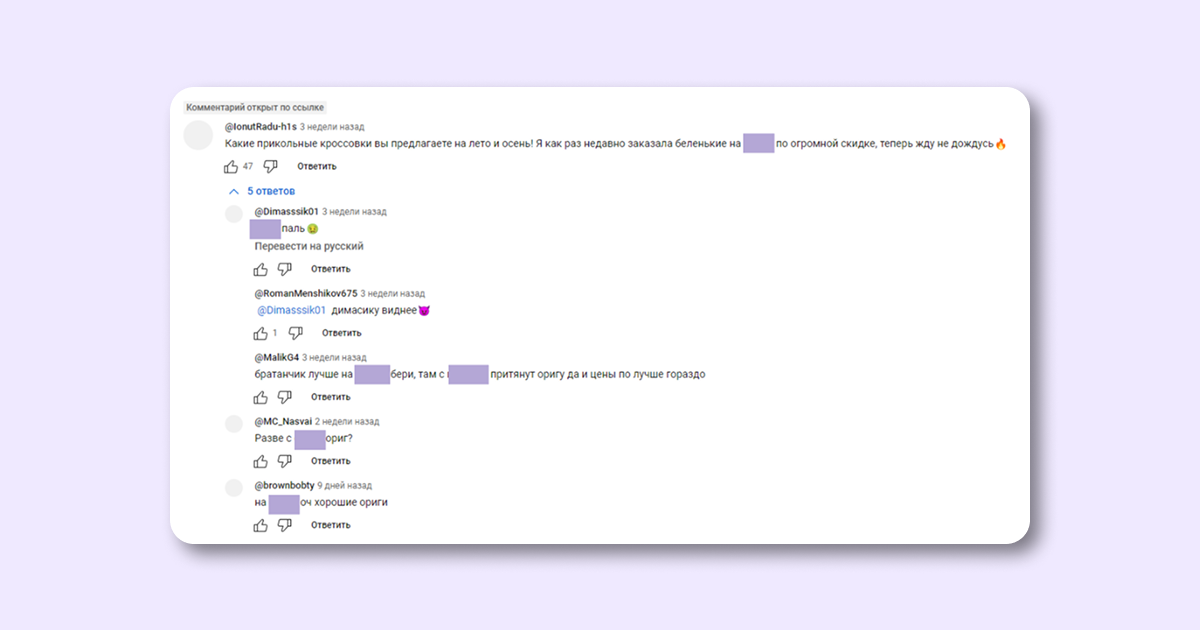The height and width of the screenshot is (630, 1200).
Task: Like the reply by @brownbobty
Action: [x=261, y=525]
